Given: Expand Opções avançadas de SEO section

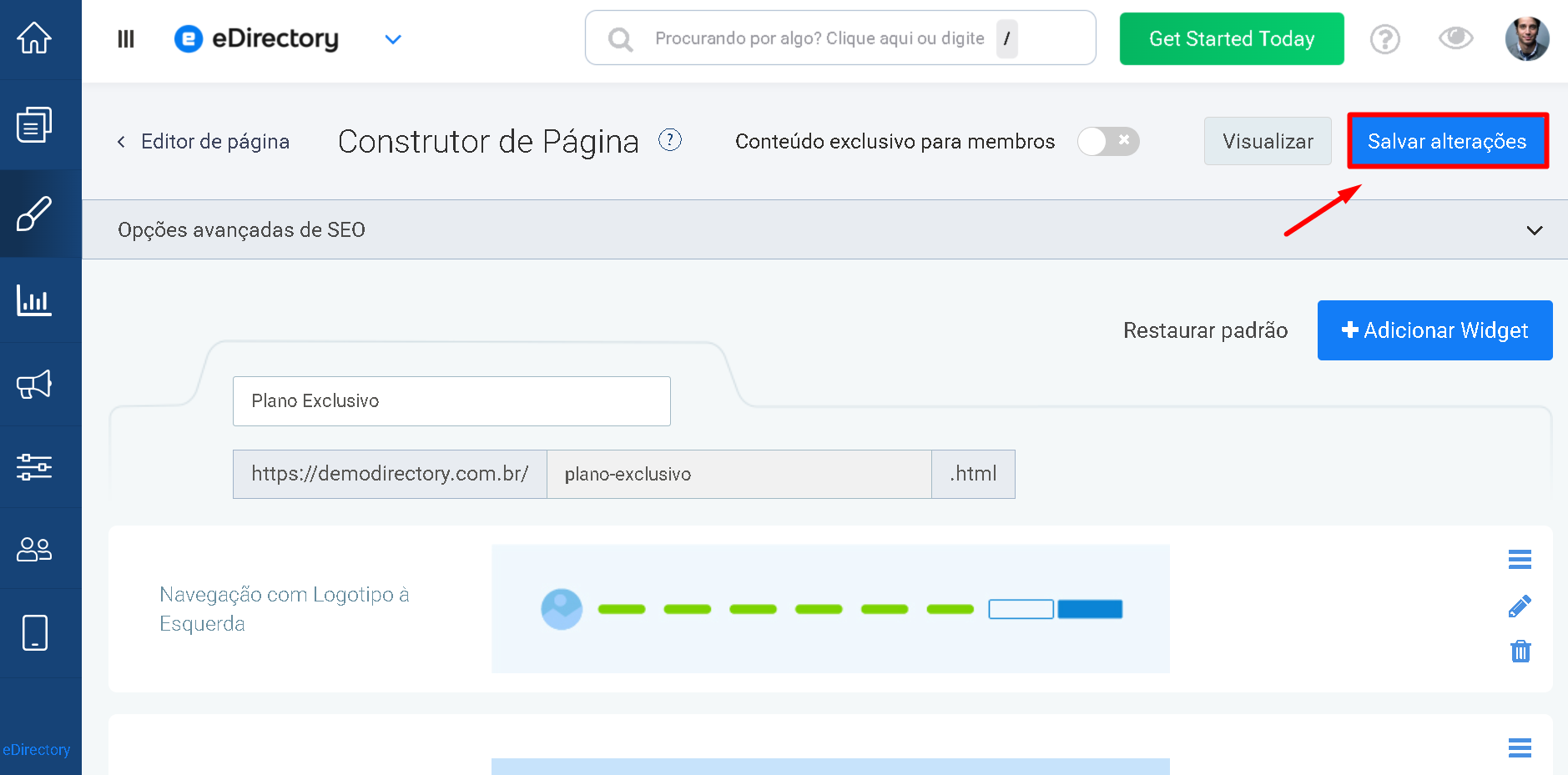Looking at the screenshot, I should coord(824,229).
